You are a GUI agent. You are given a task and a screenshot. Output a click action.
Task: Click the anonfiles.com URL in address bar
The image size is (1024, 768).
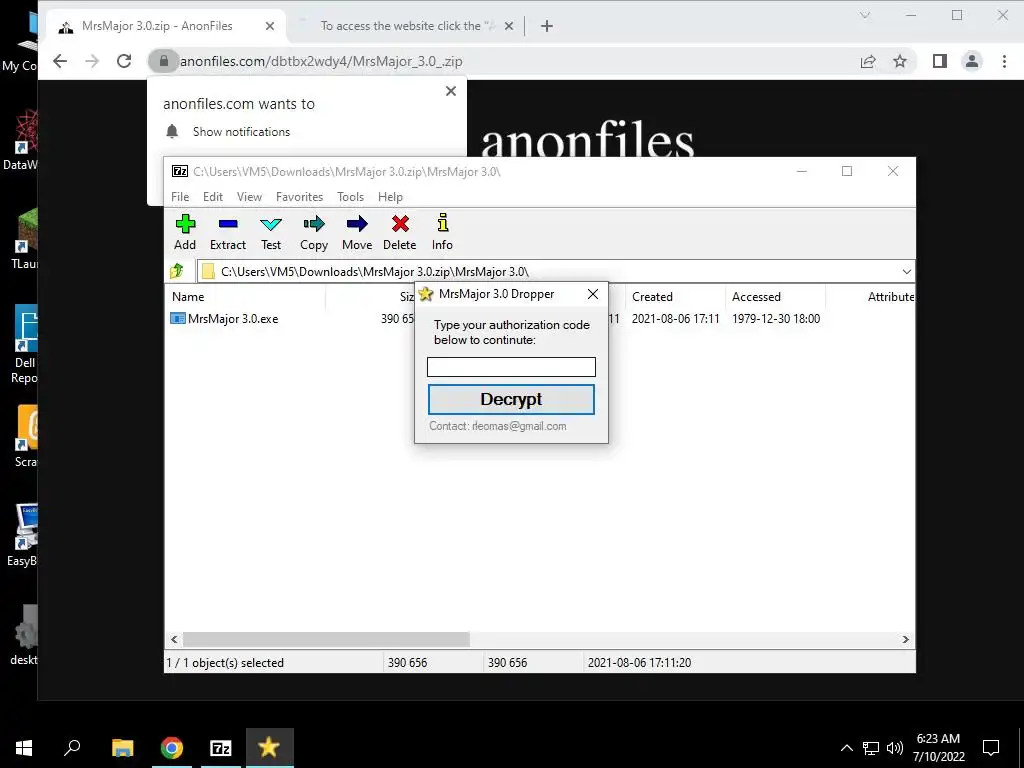coord(321,61)
